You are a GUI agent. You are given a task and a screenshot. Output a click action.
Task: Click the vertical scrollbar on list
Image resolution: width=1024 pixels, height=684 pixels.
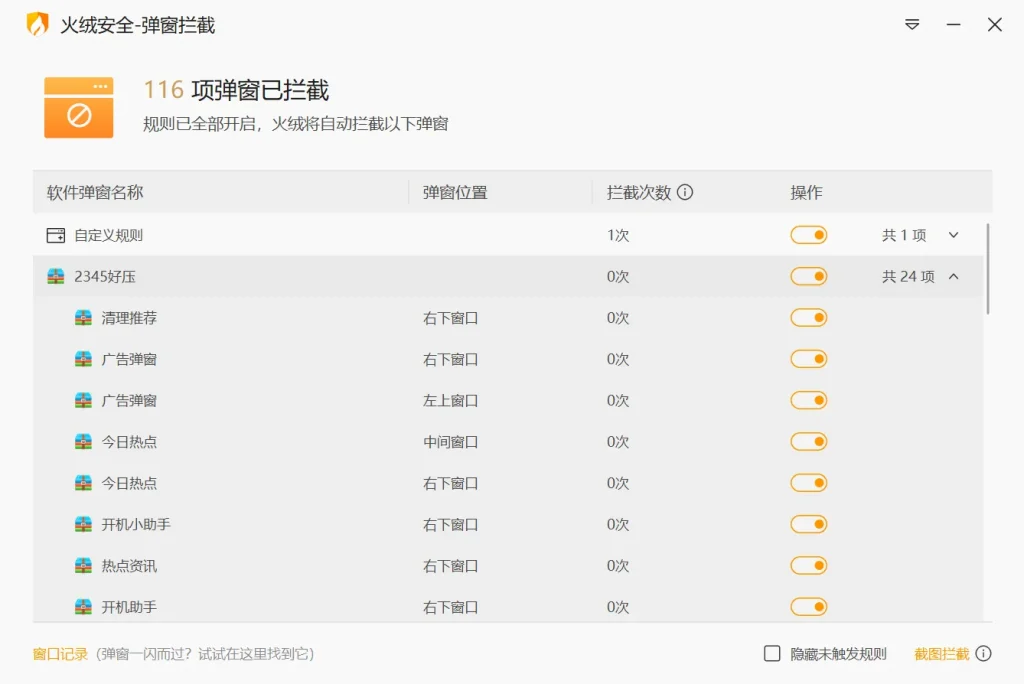tap(988, 268)
